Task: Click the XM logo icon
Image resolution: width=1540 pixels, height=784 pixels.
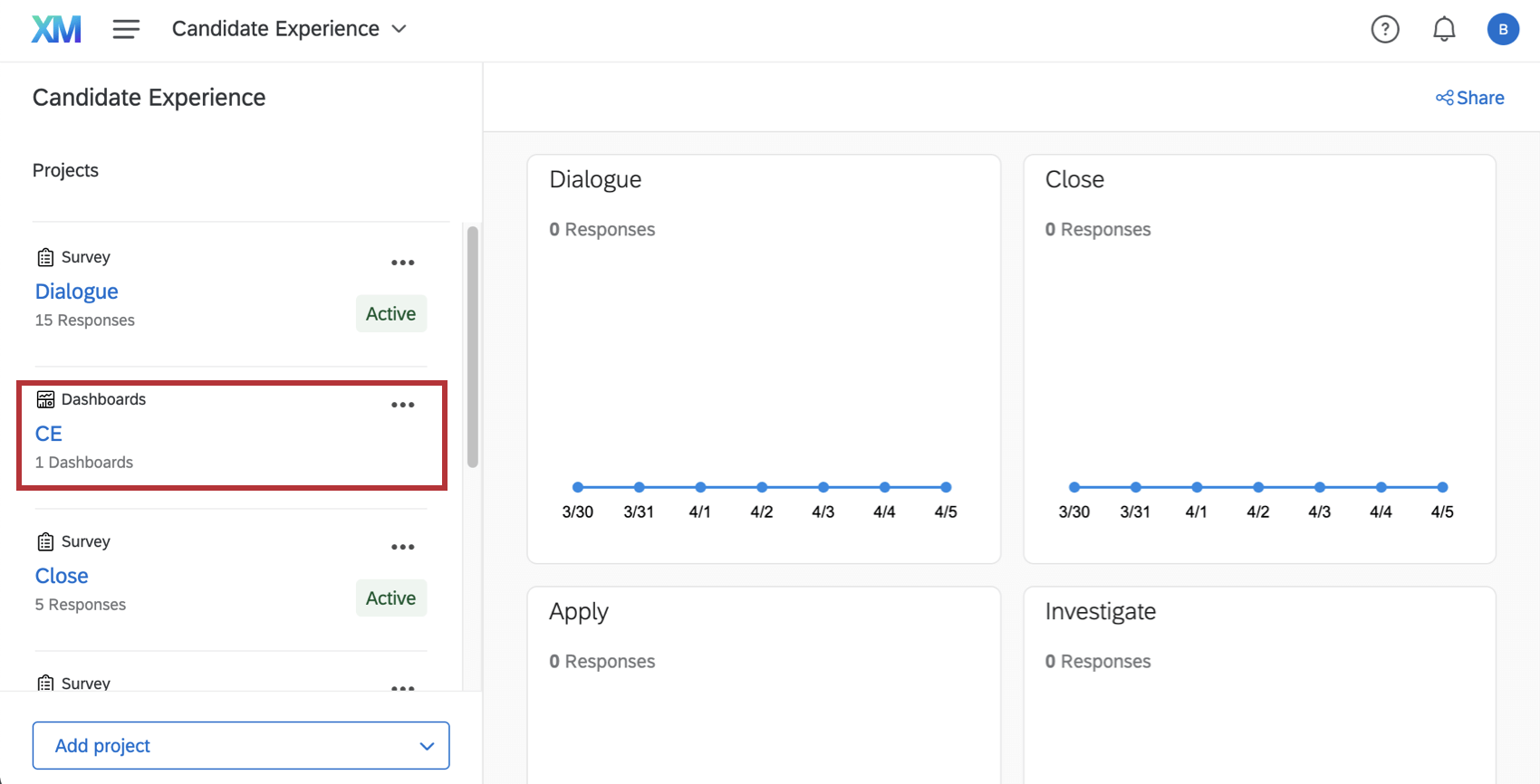Action: point(56,29)
